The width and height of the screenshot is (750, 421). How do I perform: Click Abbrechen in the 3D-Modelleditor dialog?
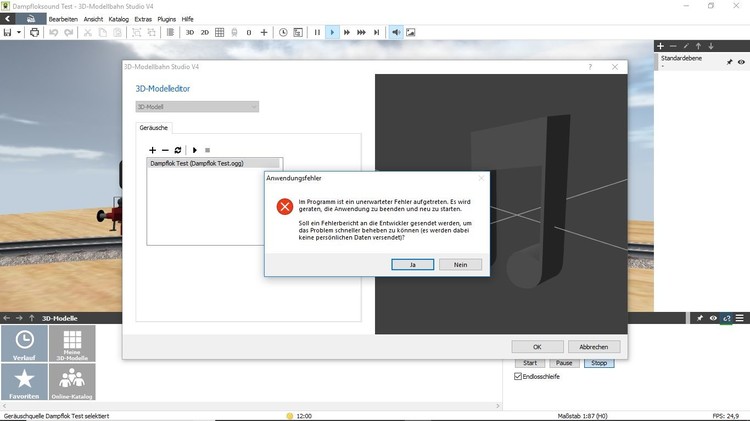pos(594,347)
